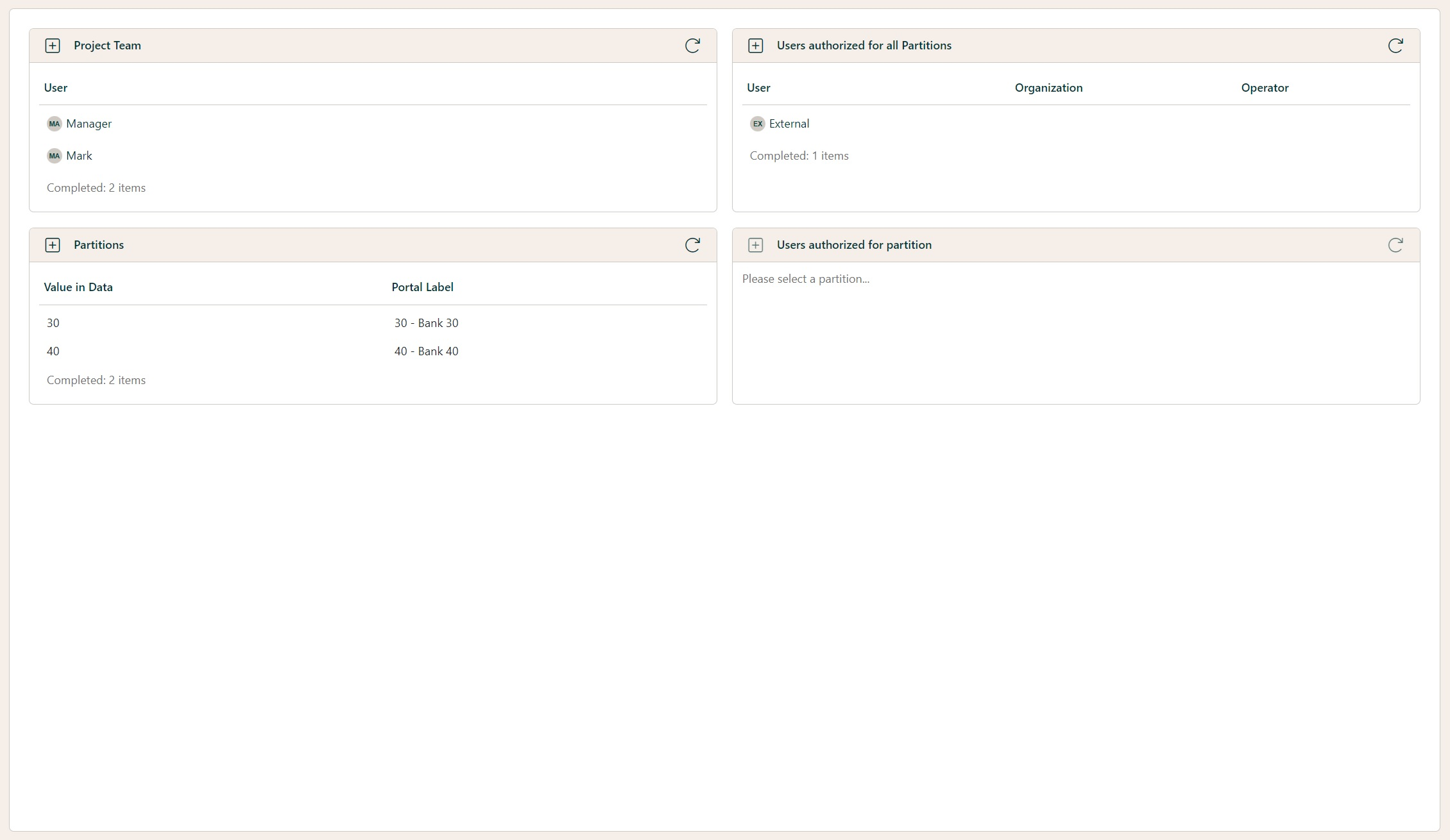Click the Manager user avatar

[x=55, y=124]
